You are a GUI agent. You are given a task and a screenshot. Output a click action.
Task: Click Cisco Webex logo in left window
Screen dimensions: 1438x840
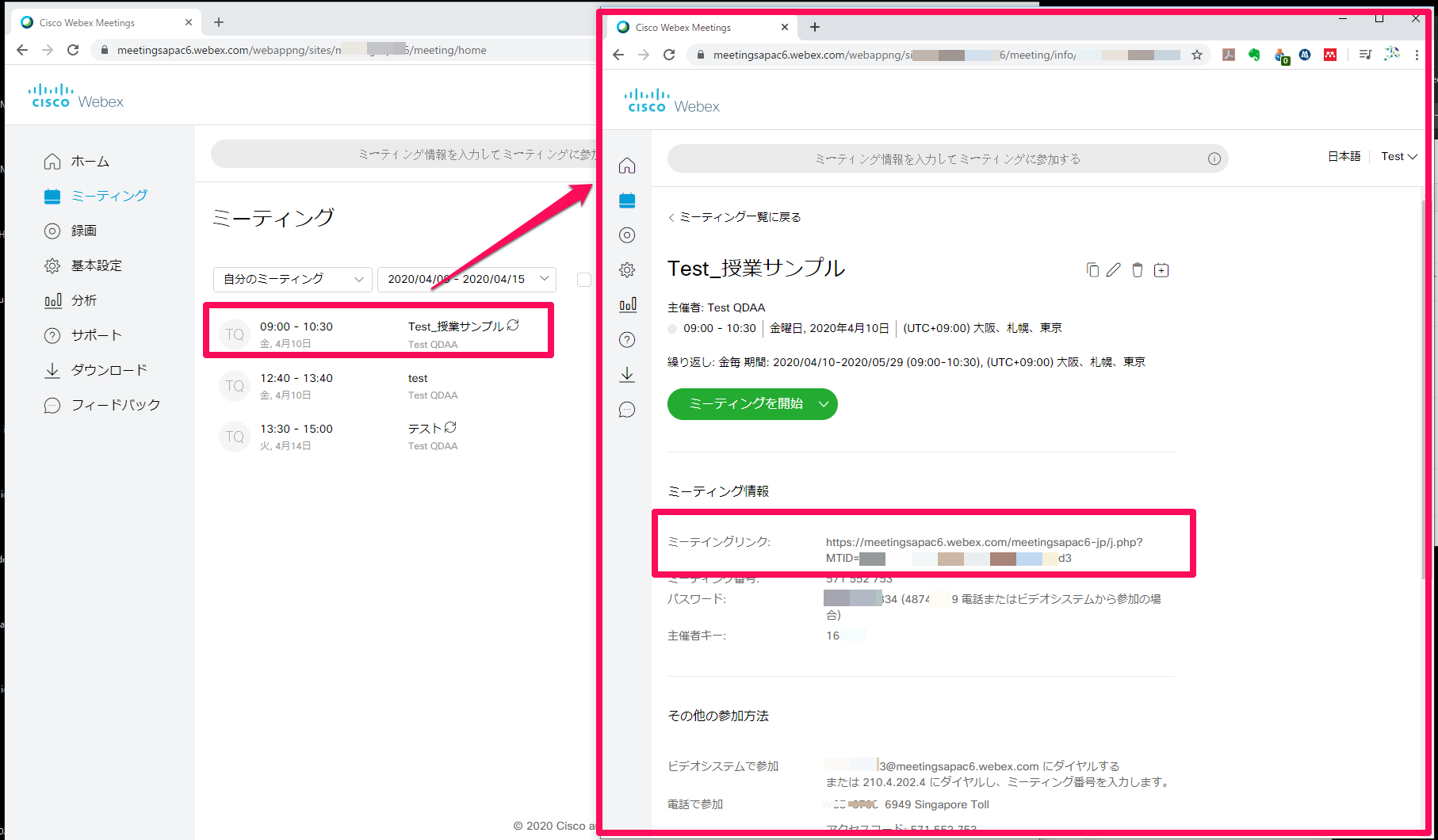pos(77,97)
